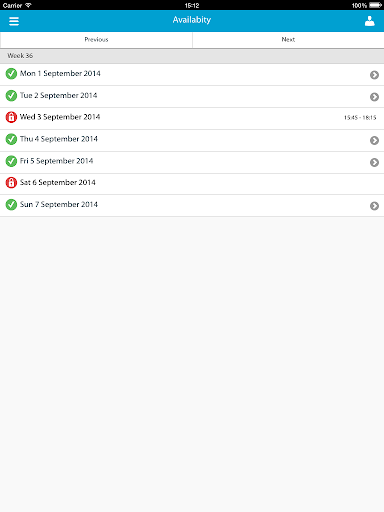Expand Fri 5 September disclosure arrow

coord(374,163)
